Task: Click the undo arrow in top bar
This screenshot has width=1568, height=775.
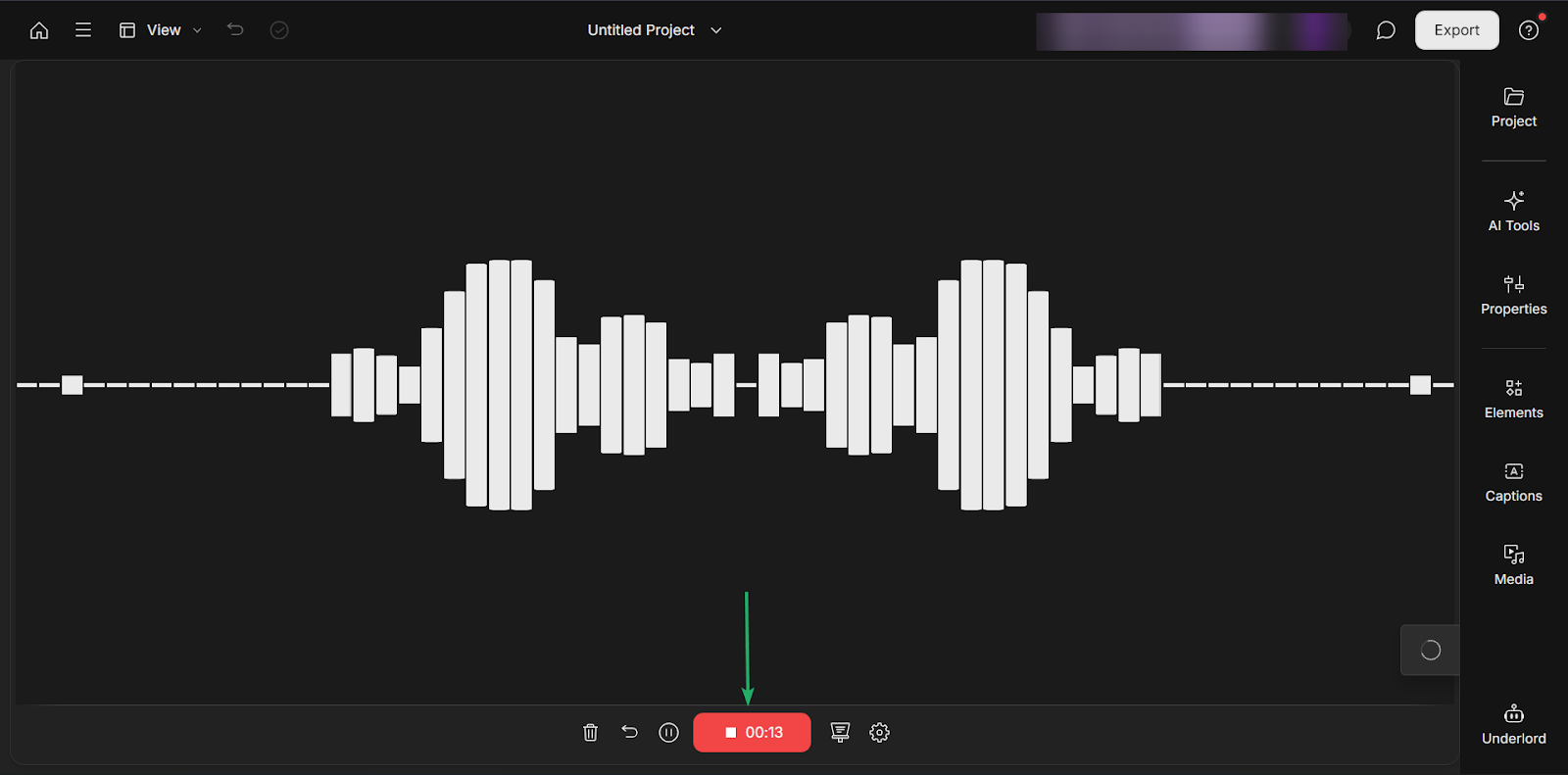Action: [x=235, y=30]
